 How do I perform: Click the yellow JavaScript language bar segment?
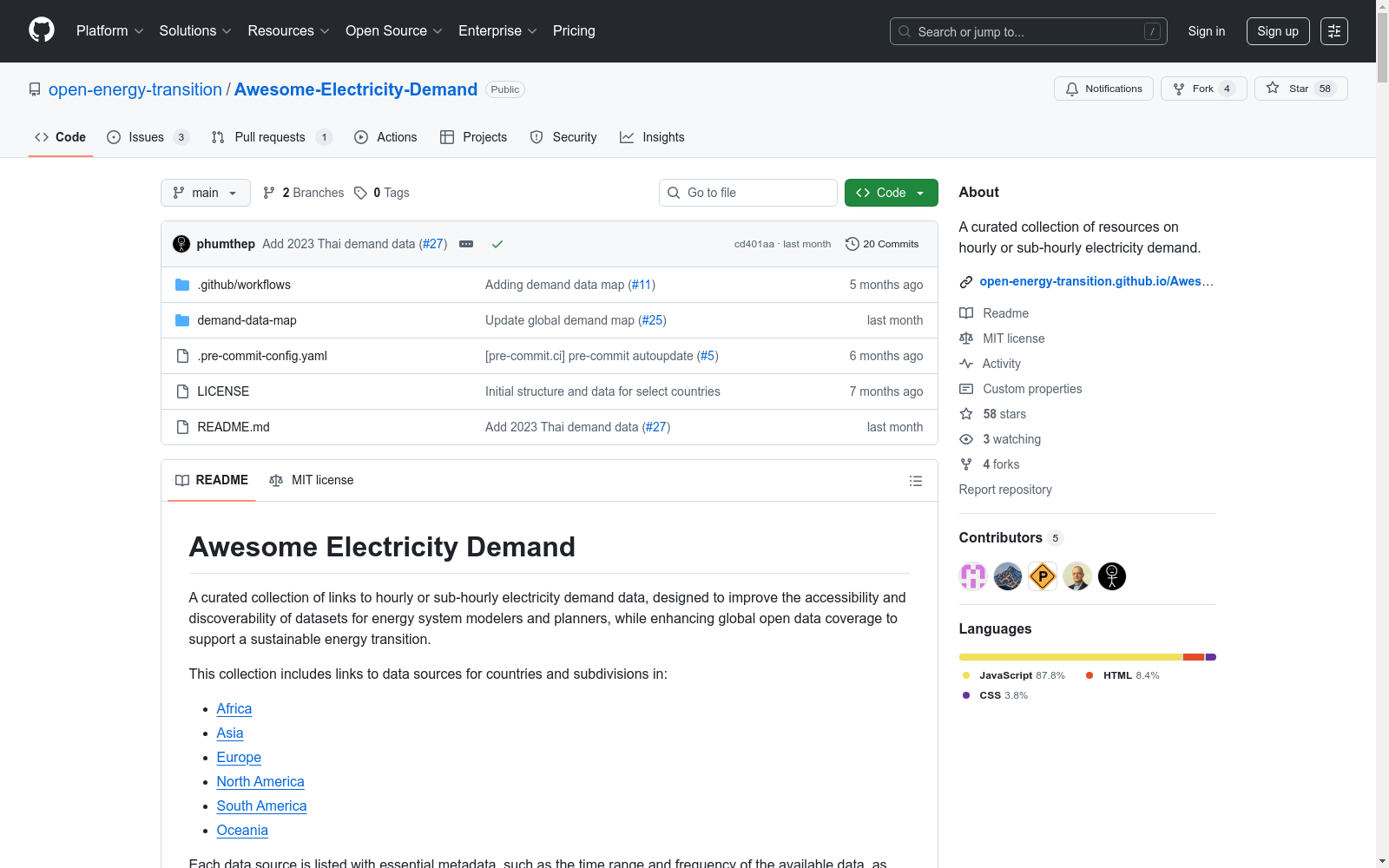[x=1071, y=657]
